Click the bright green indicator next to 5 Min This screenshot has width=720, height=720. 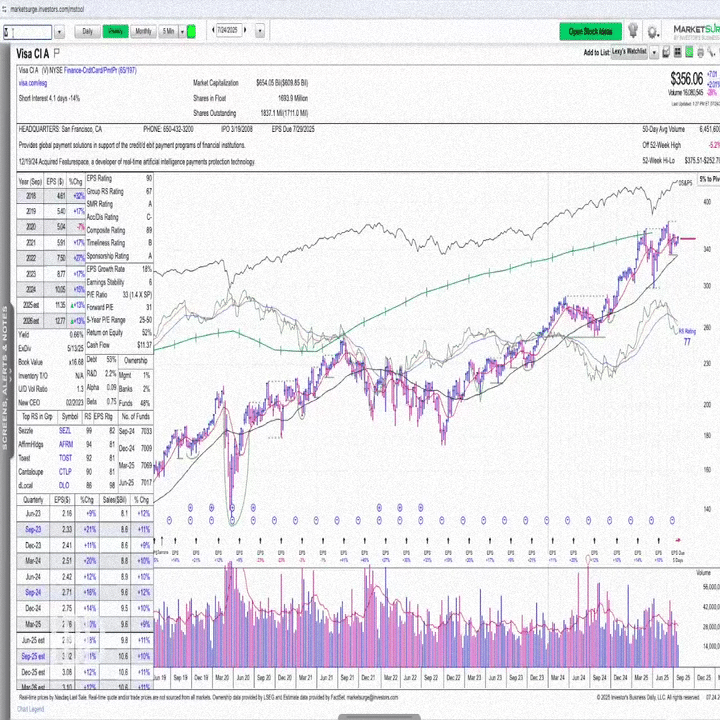tap(191, 32)
